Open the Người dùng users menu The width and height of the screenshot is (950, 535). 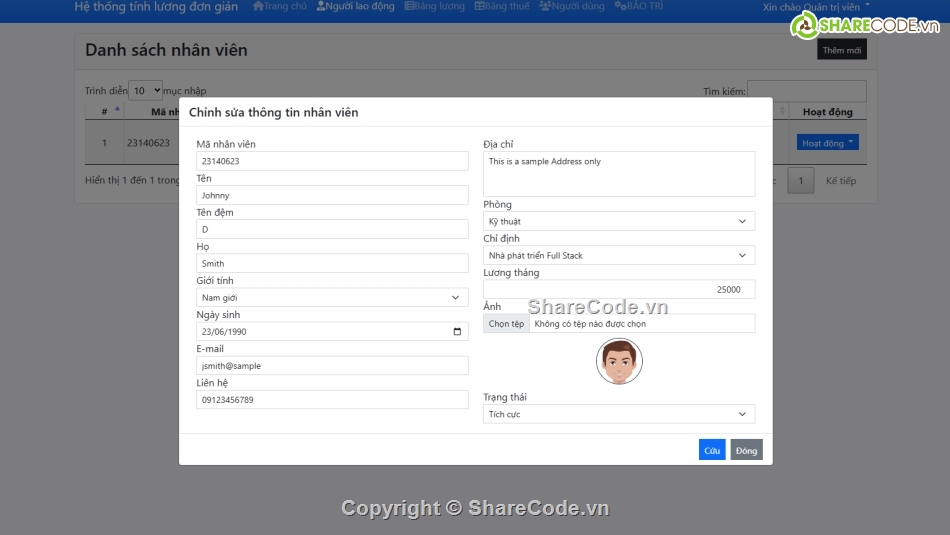(x=572, y=6)
